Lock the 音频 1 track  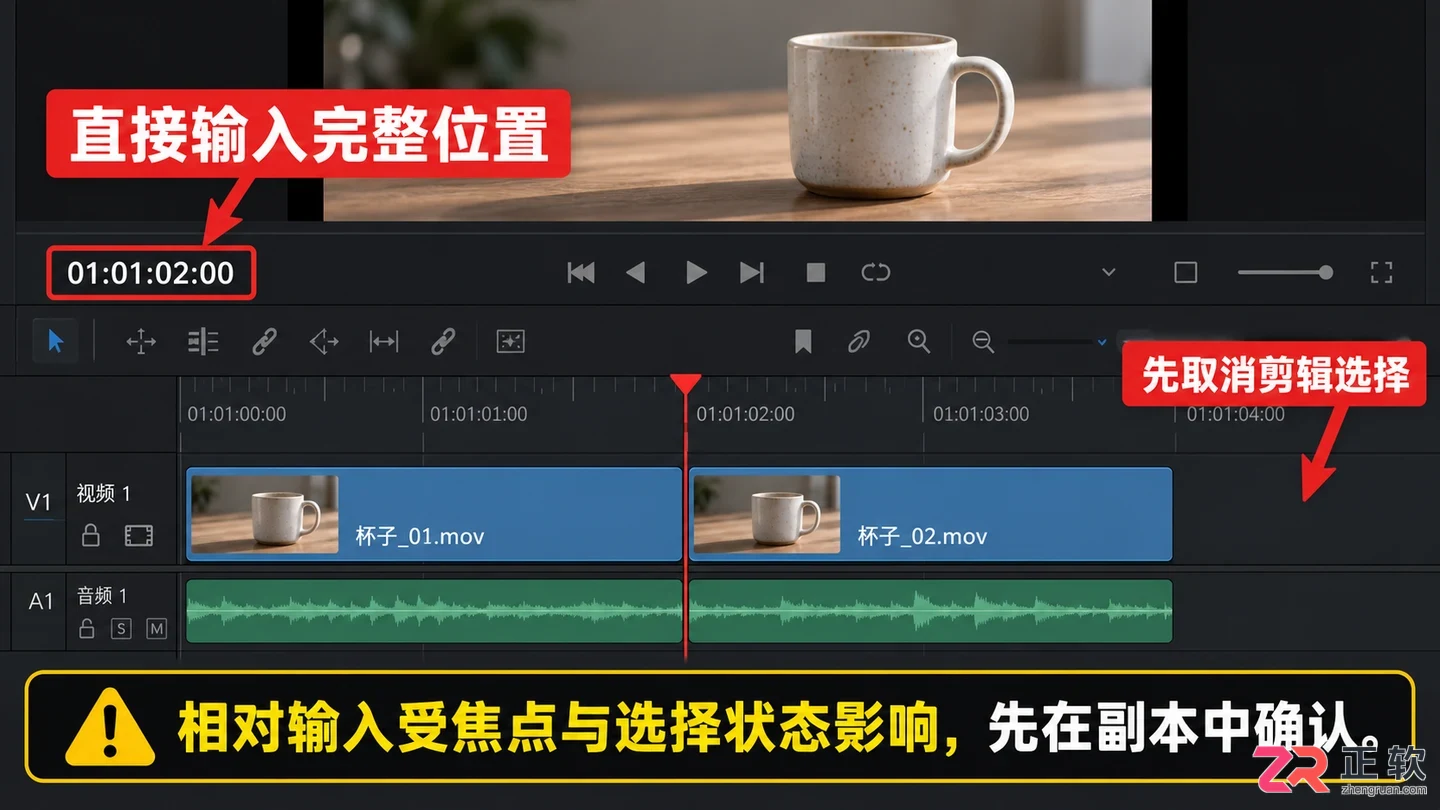87,629
